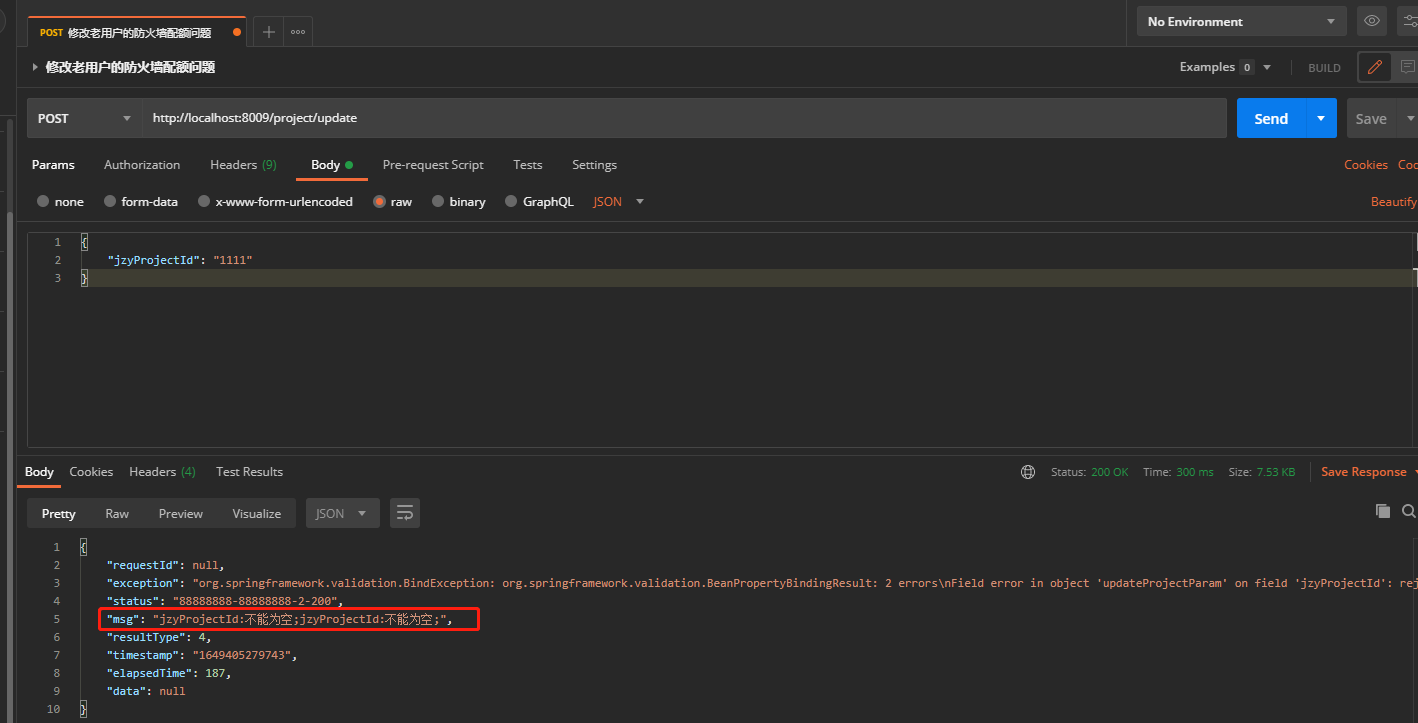The width and height of the screenshot is (1418, 723).
Task: Click the "exception" line in response
Action: [x=762, y=583]
